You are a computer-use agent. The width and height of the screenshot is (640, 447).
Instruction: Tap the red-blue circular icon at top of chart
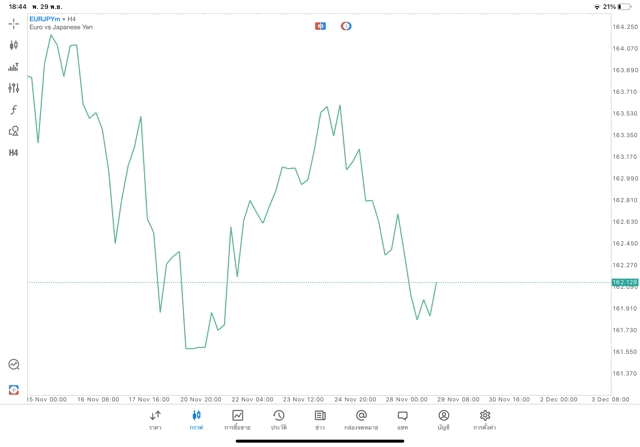(346, 26)
